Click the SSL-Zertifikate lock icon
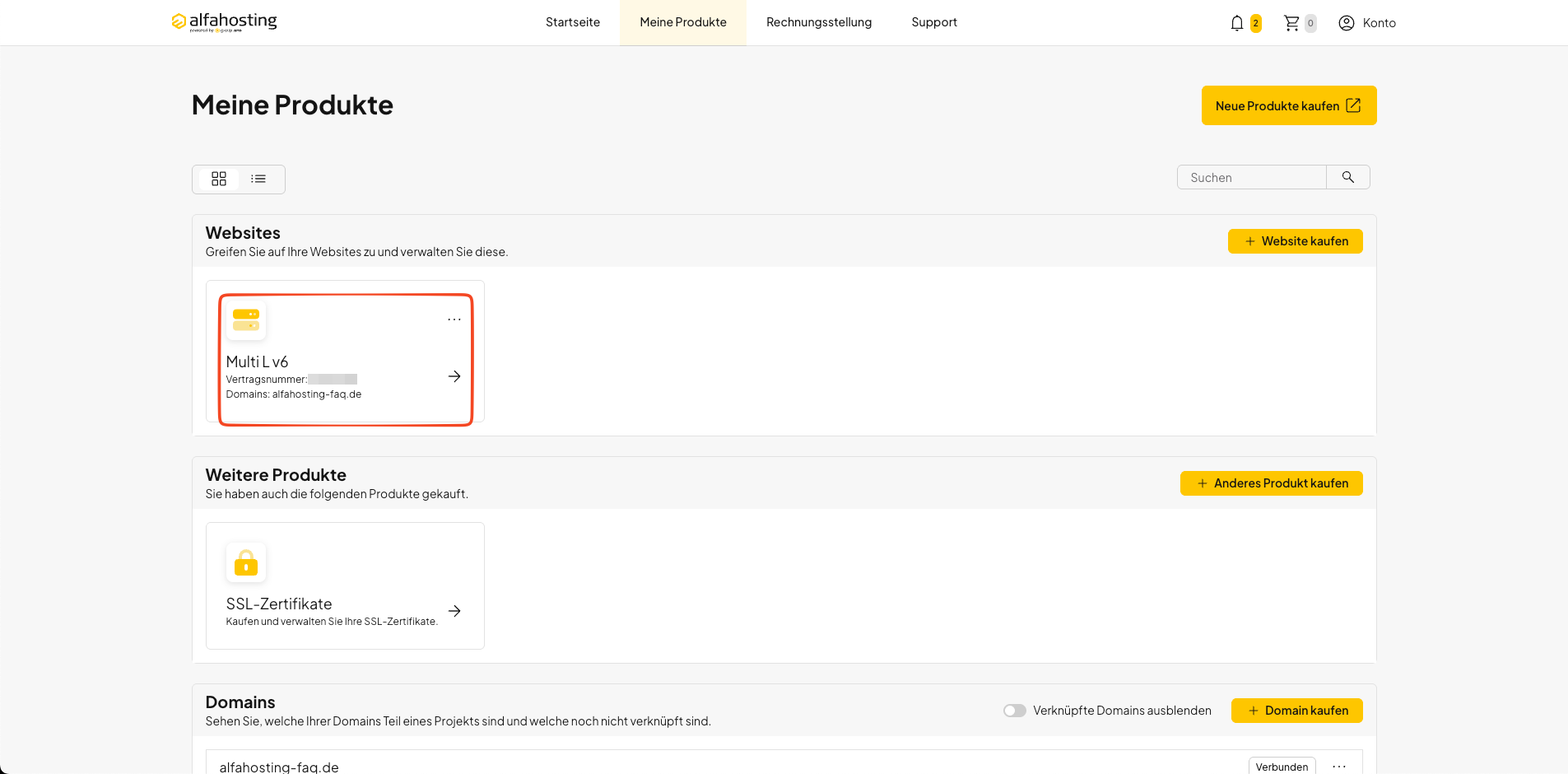The width and height of the screenshot is (1568, 774). [x=246, y=562]
